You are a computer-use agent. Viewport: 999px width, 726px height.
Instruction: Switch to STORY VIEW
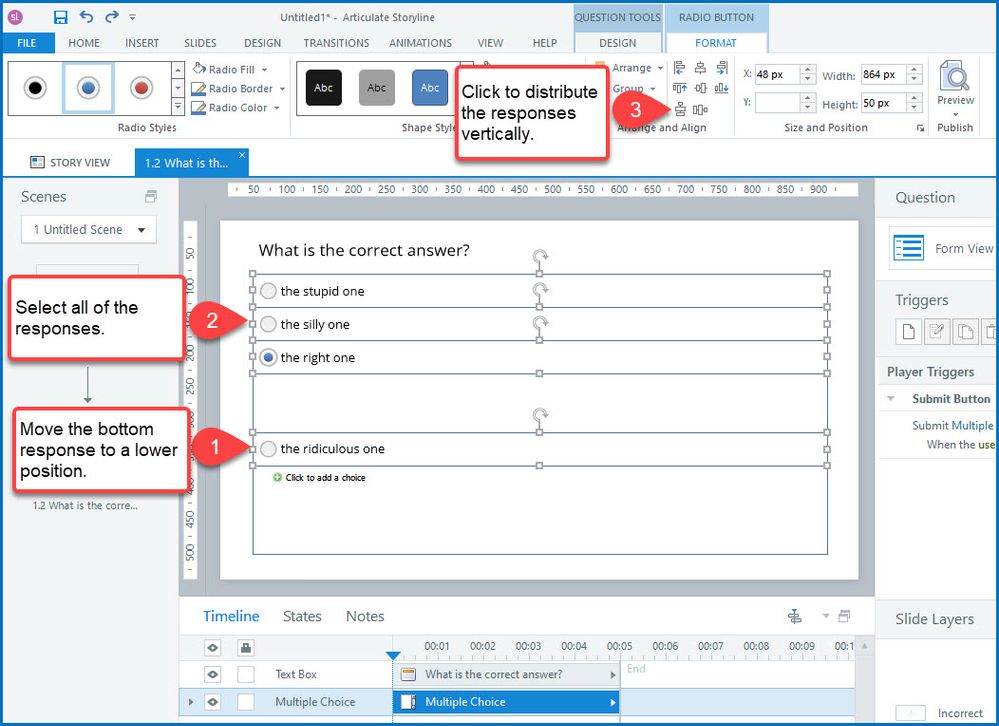(x=70, y=162)
